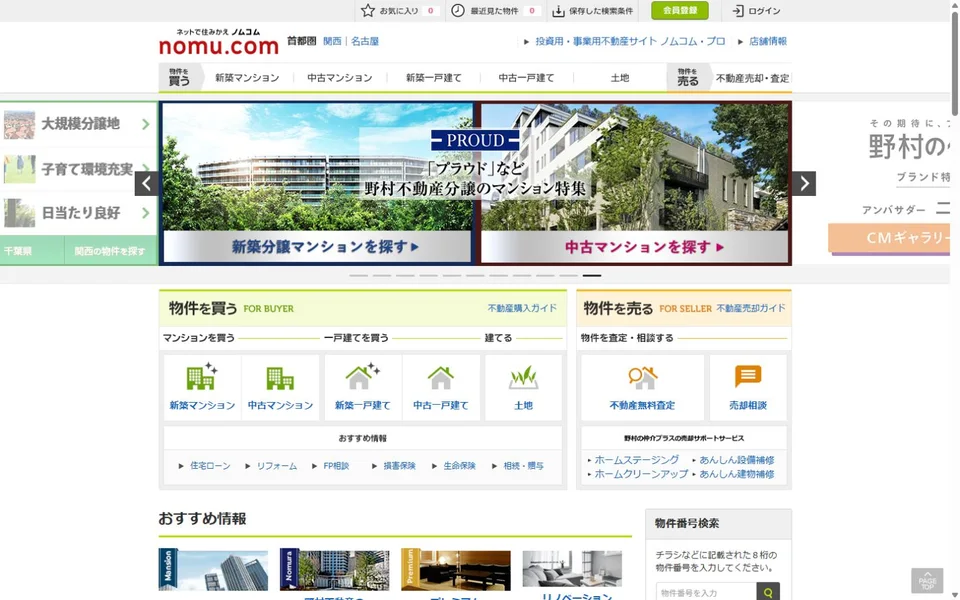Click the login door icon
The height and width of the screenshot is (600, 960).
click(738, 11)
